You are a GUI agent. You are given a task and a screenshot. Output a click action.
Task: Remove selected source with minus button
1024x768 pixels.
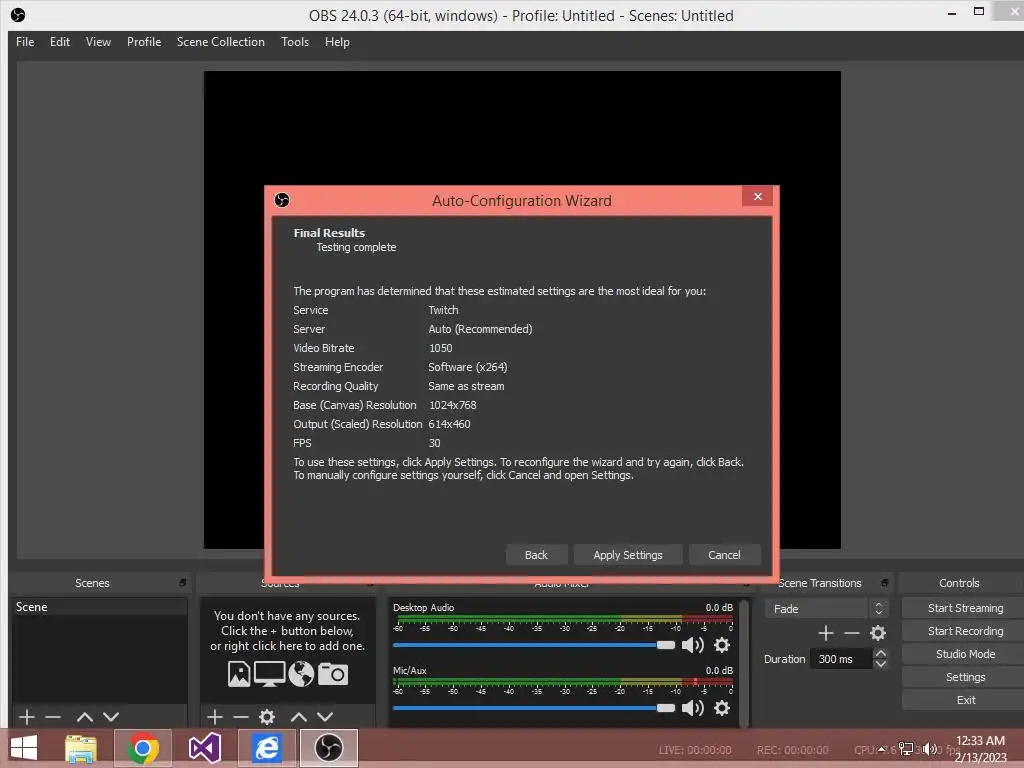click(241, 717)
